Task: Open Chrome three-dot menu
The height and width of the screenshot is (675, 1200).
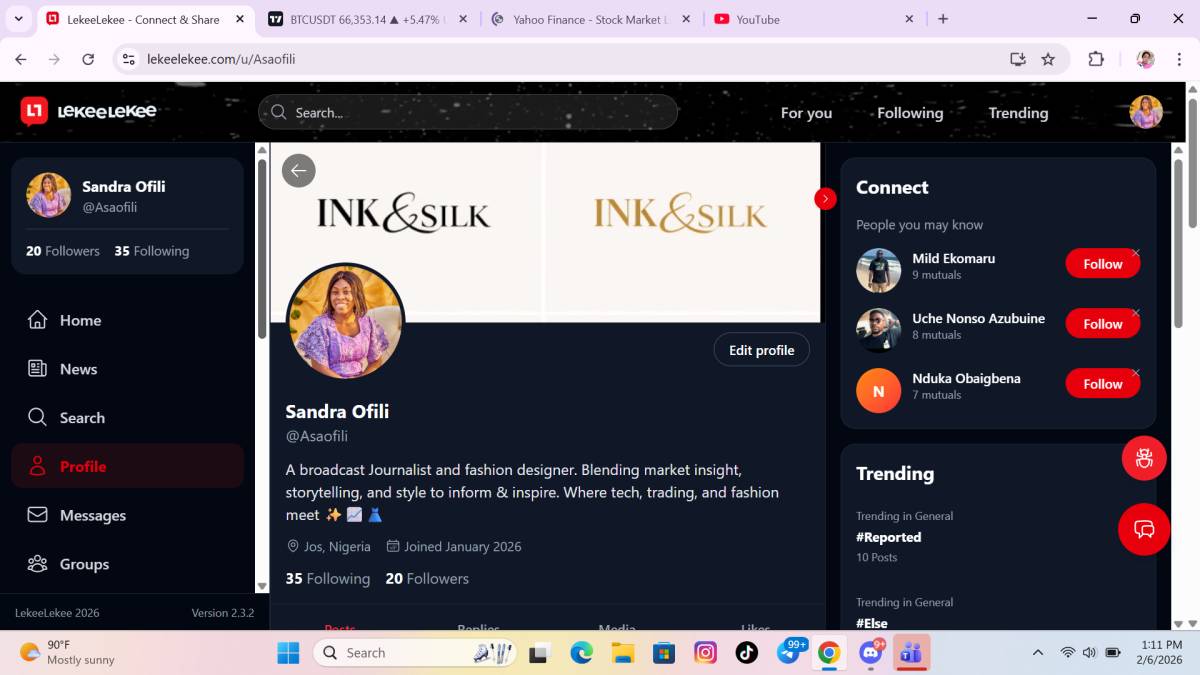Action: [1179, 59]
